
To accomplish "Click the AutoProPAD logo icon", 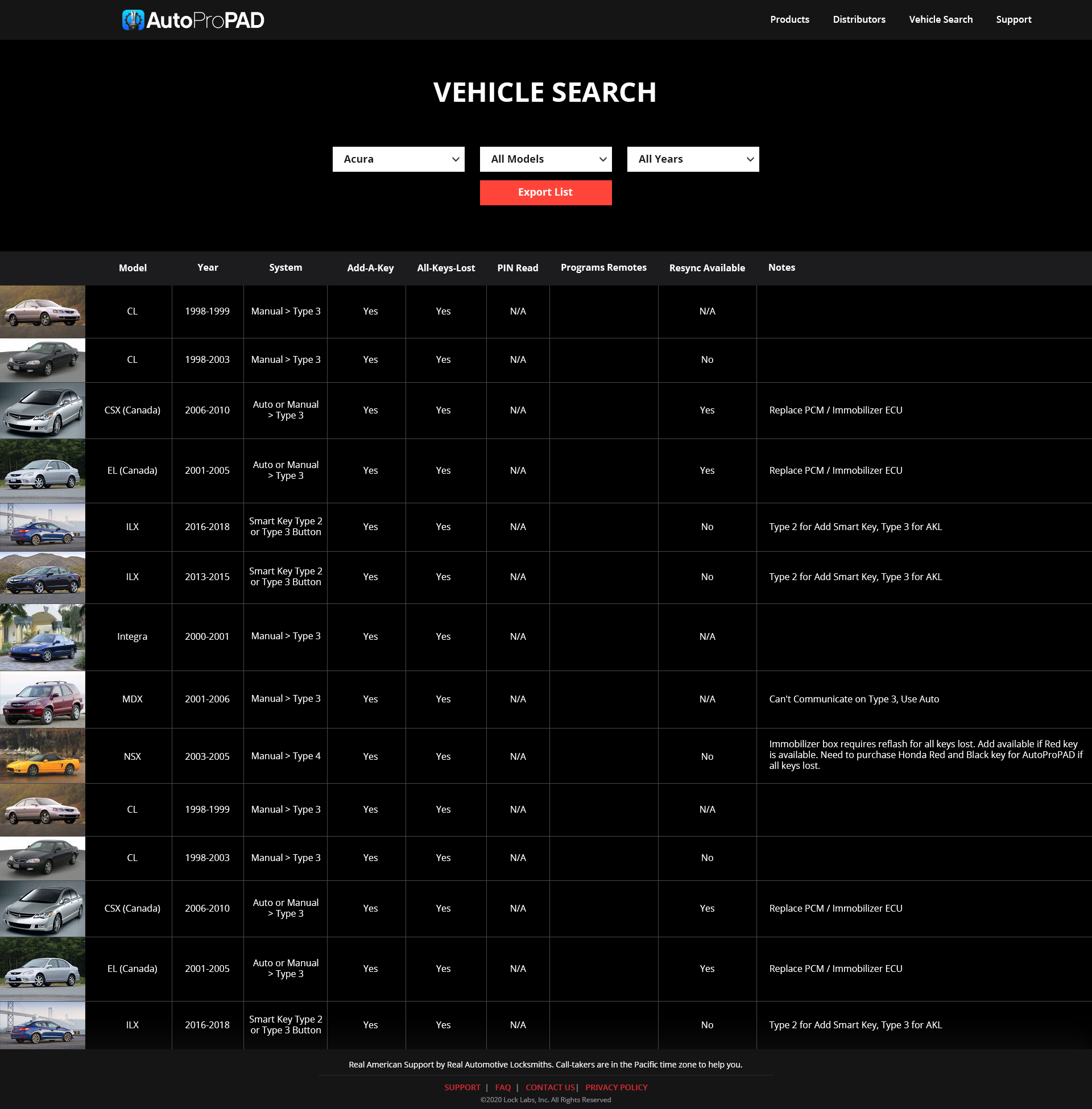I will click(x=133, y=20).
